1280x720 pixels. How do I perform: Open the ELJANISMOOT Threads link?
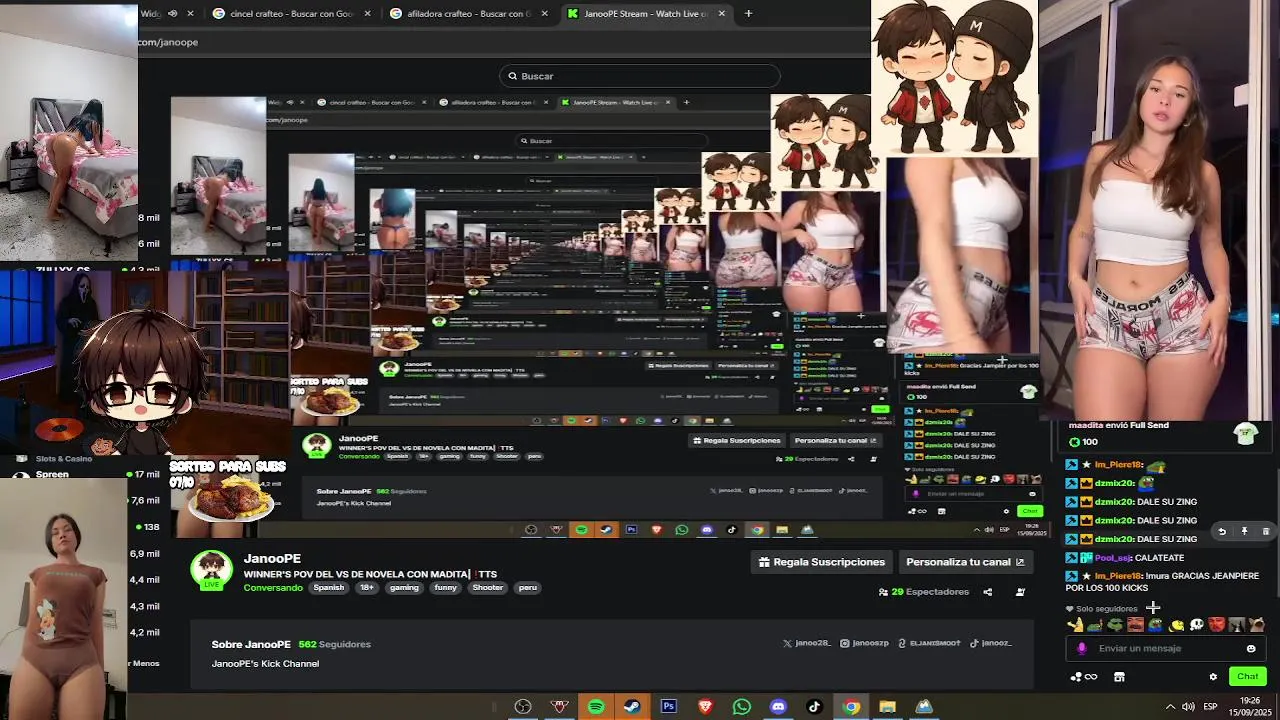pos(929,644)
